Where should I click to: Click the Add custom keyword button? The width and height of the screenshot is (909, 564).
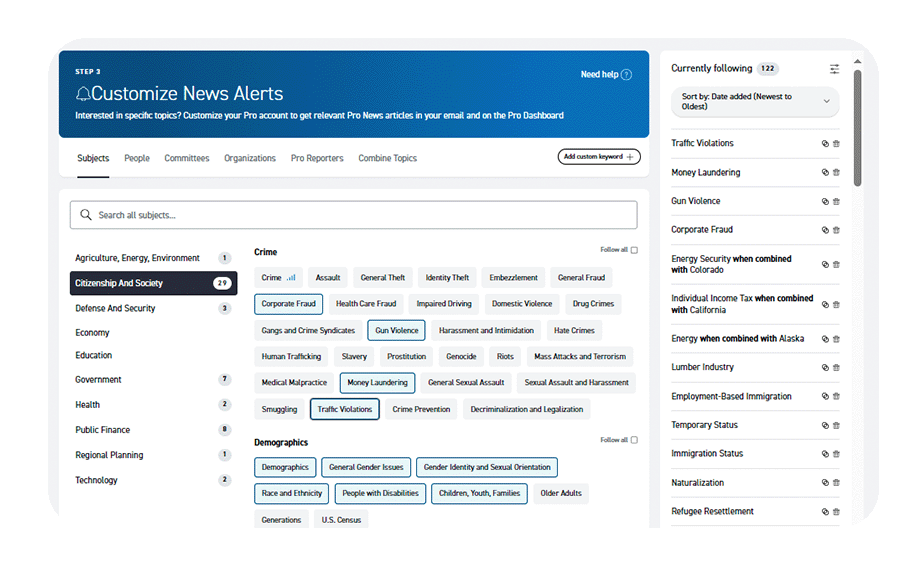coord(599,157)
